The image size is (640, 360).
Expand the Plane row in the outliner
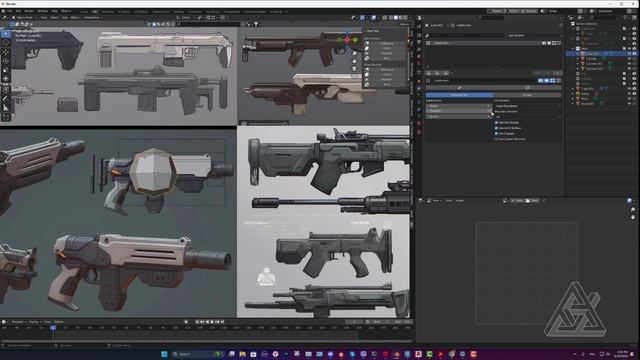pos(573,99)
